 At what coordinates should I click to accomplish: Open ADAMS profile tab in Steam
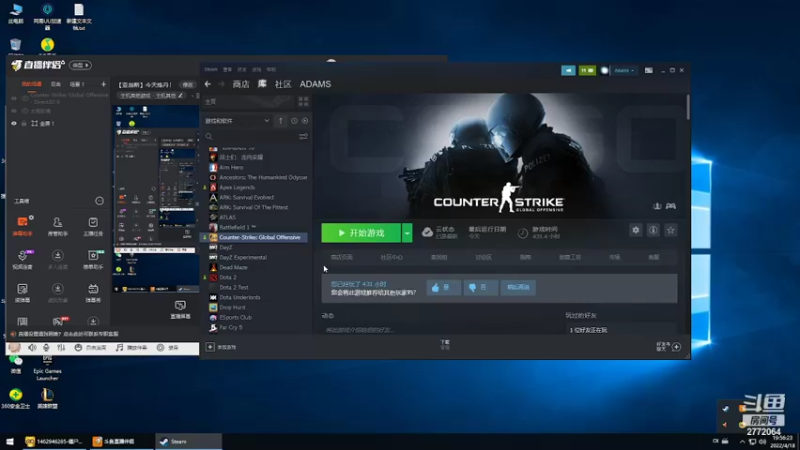(x=315, y=84)
